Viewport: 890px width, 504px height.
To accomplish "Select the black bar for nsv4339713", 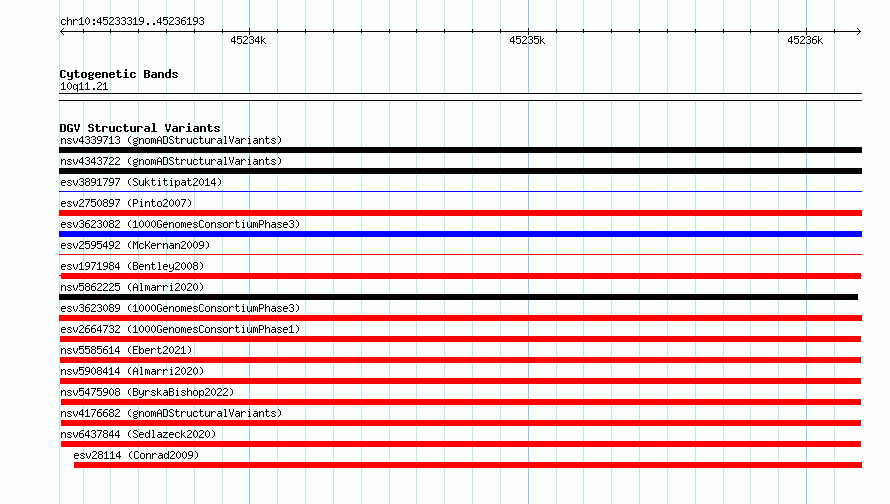I will [460, 150].
